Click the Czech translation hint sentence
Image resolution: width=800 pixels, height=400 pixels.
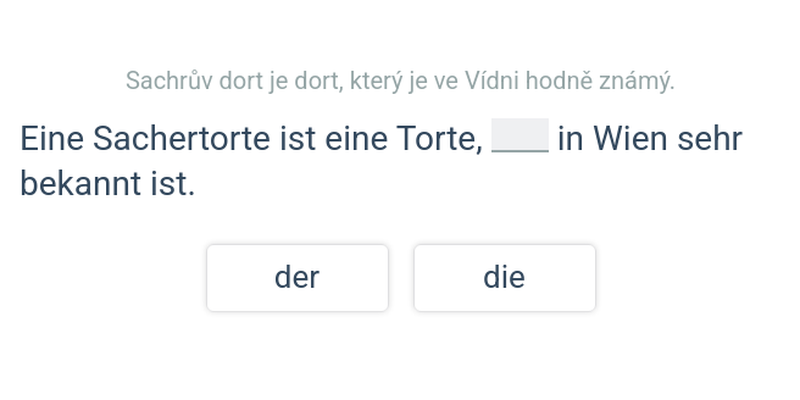point(400,80)
